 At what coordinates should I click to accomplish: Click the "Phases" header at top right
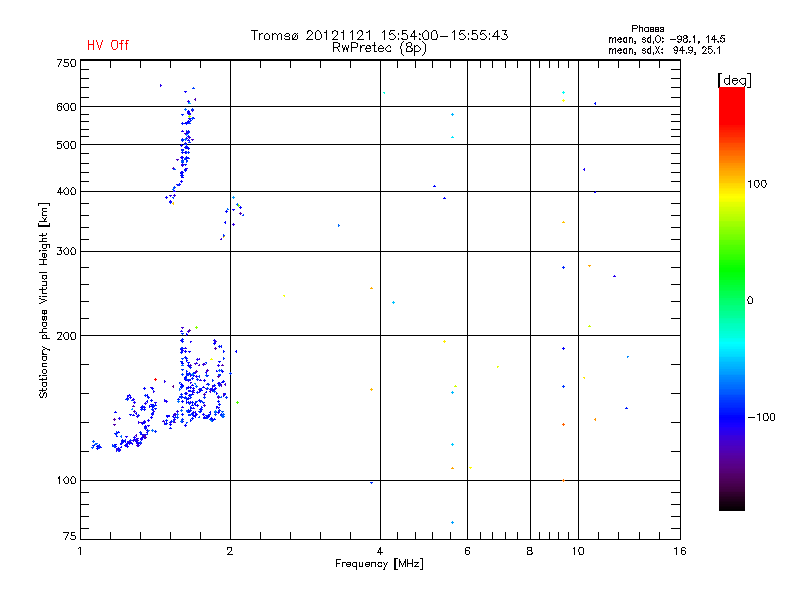point(647,29)
